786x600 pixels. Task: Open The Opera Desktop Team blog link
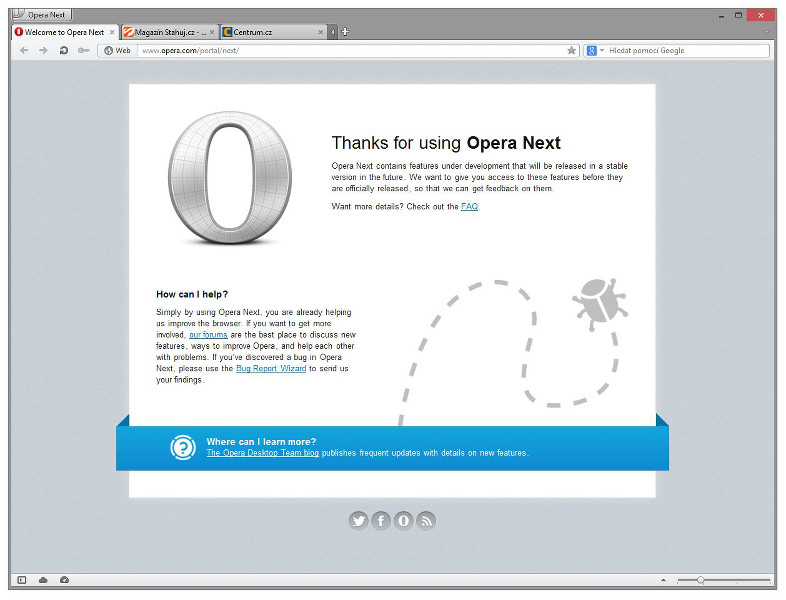(x=262, y=453)
